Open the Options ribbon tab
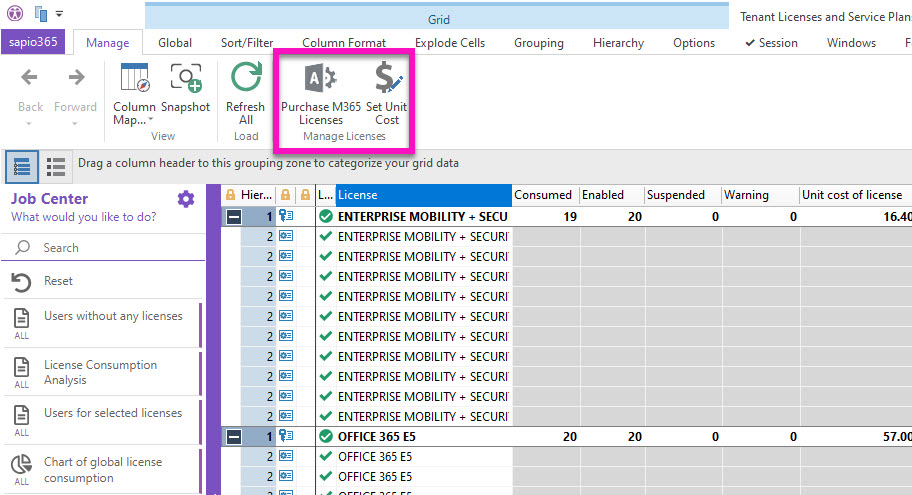912x495 pixels. 694,42
